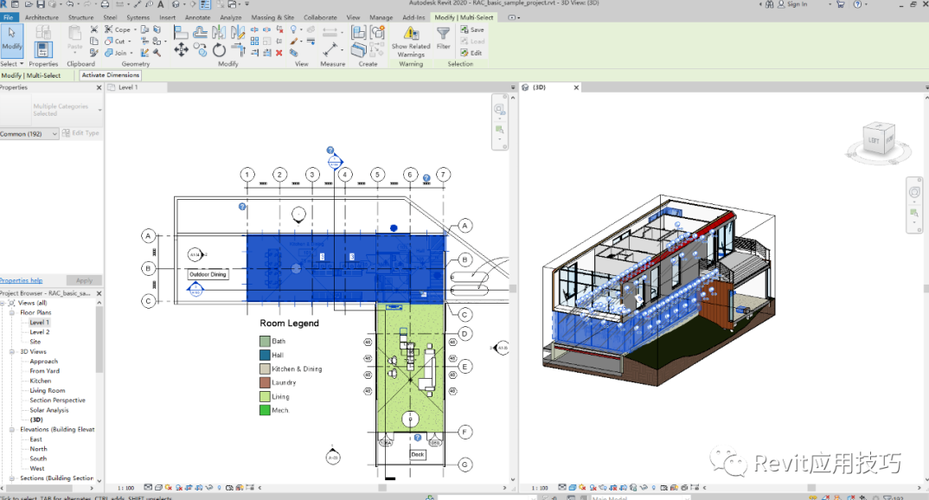Image resolution: width=929 pixels, height=500 pixels.
Task: Select the Modify arrow tool
Action: tap(12, 39)
